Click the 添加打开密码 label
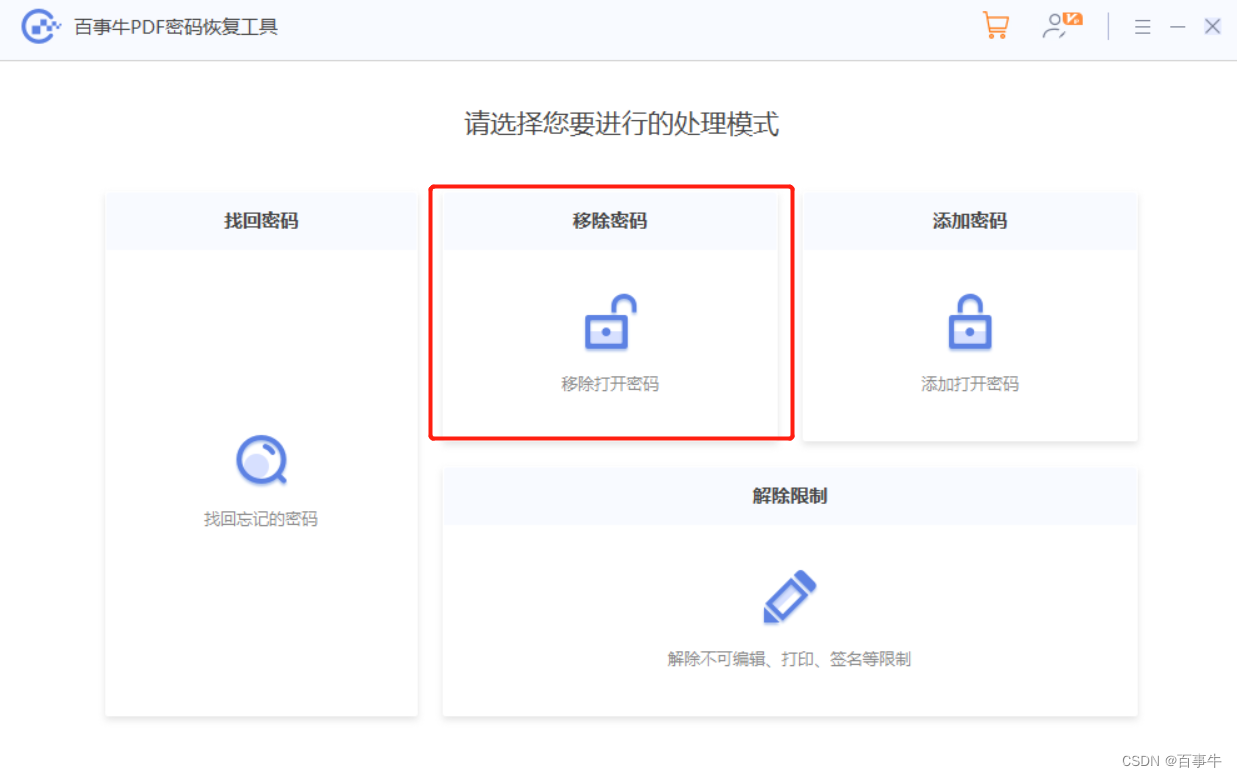Viewport: 1237px width, 777px height. (969, 384)
